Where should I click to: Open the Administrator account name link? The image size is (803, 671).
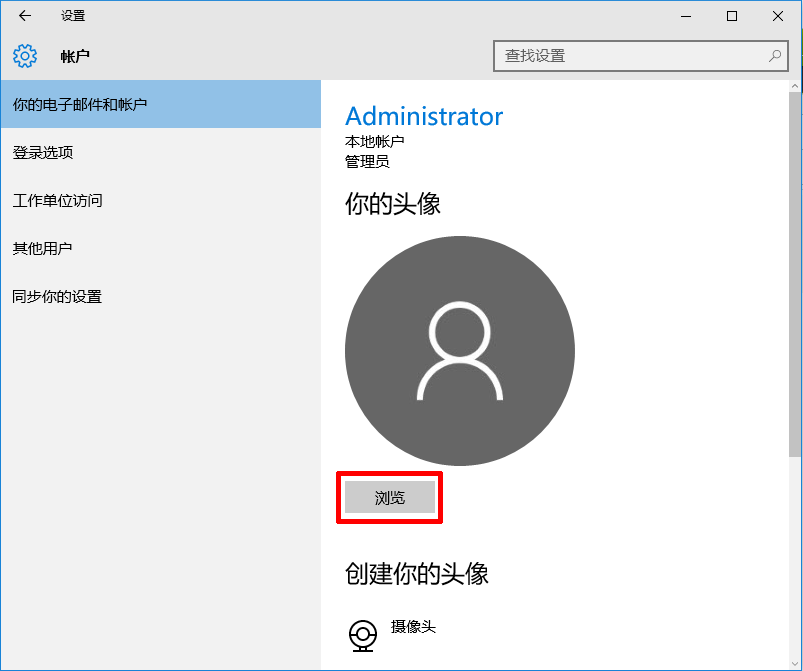(424, 116)
